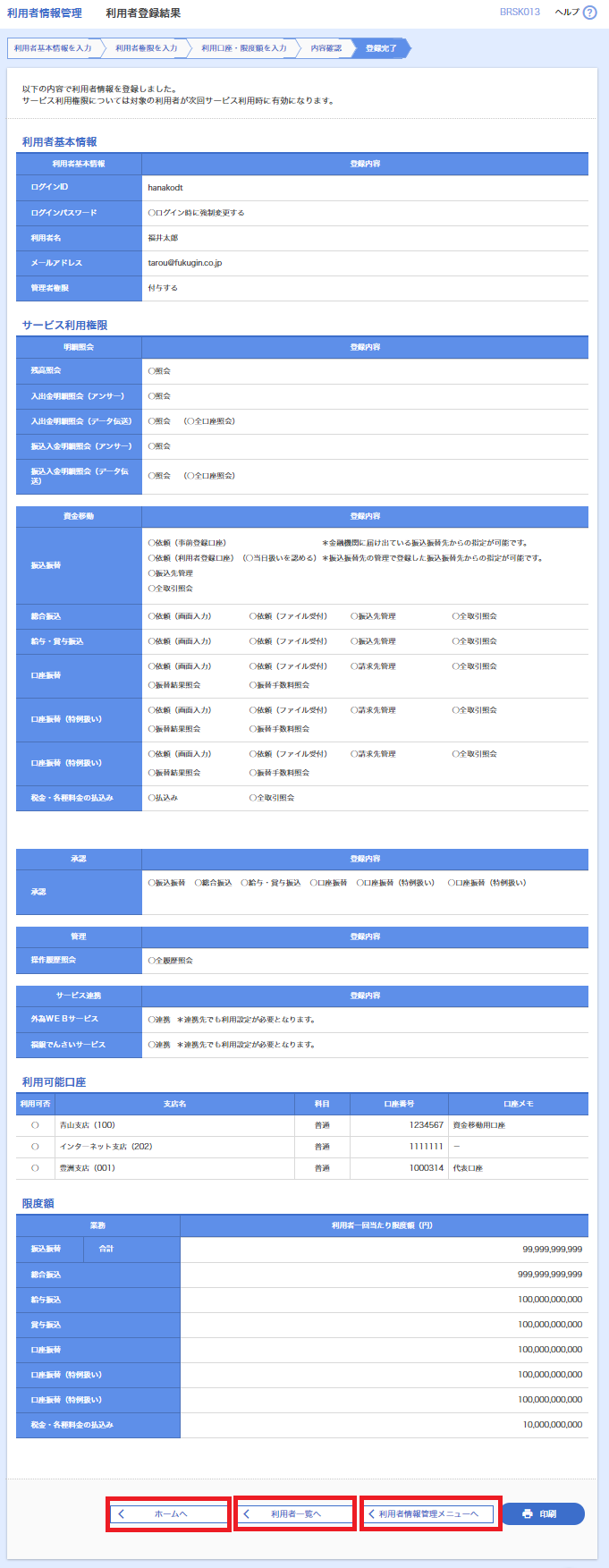Select the 利用口座・限度額を入力 step

pos(243,48)
